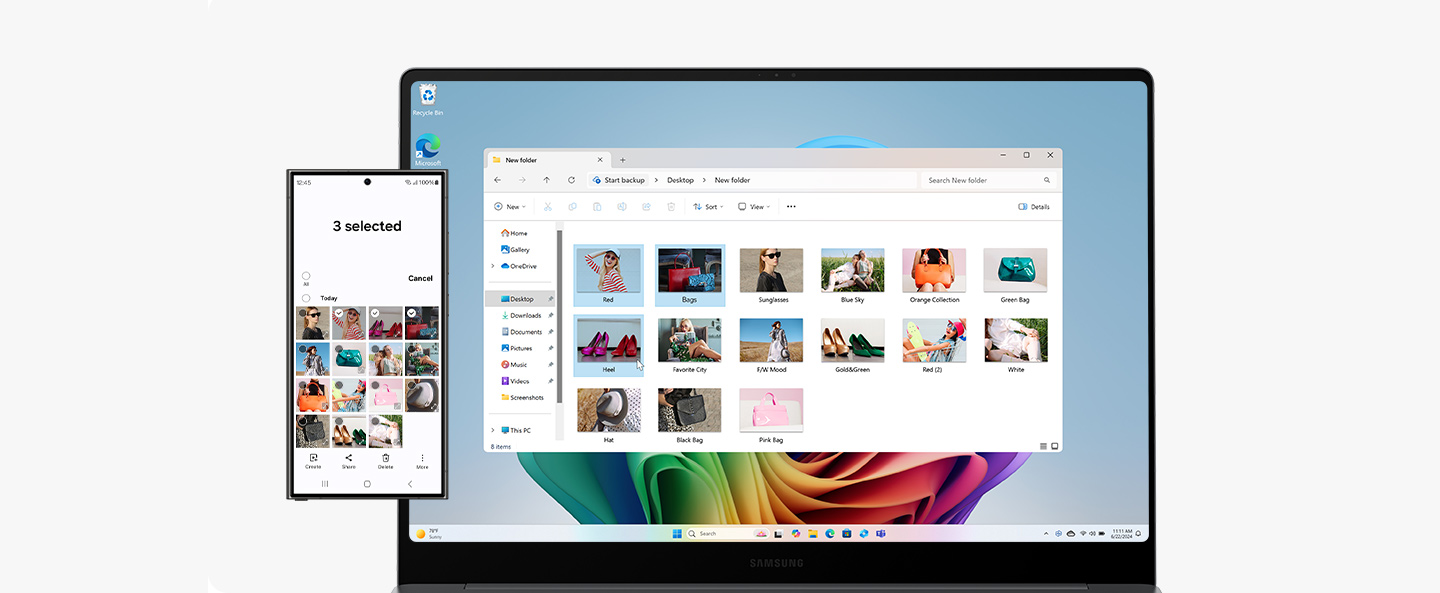Refresh the New folder view
Viewport: 1440px width, 593px height.
tap(571, 180)
